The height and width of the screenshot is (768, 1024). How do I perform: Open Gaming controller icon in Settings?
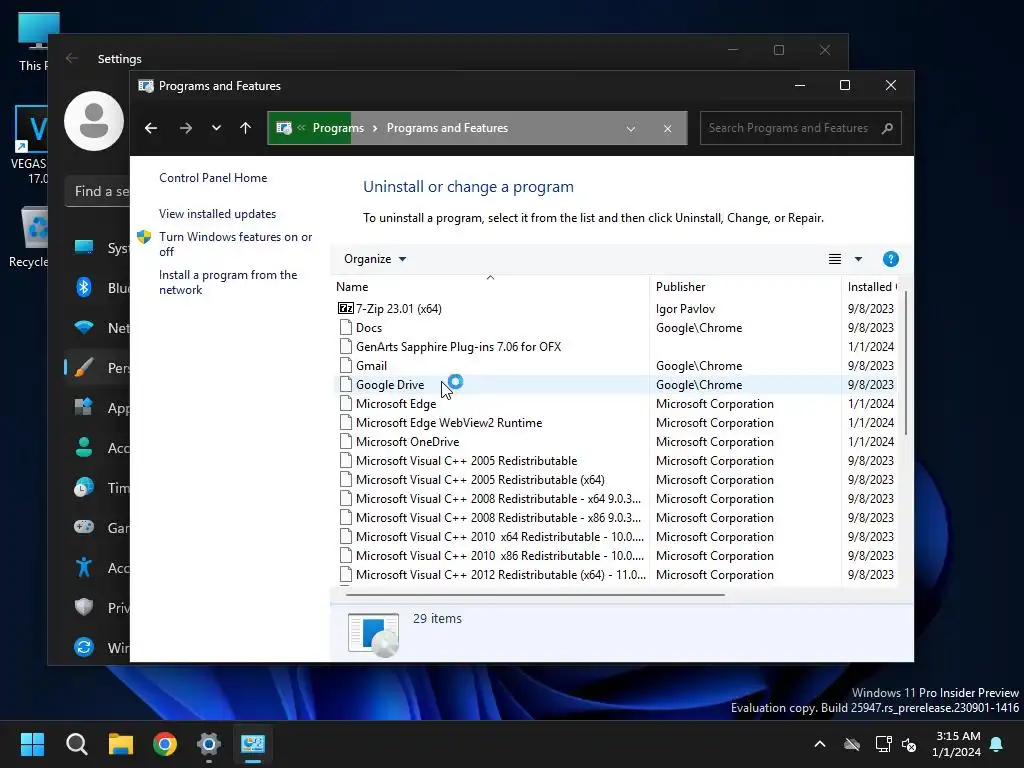coord(84,527)
